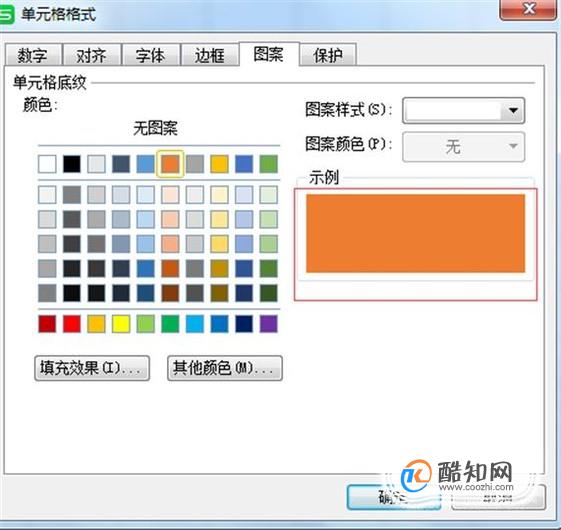Screen dimensions: 561x530
Task: Select the 字体 tab
Action: coord(151,55)
